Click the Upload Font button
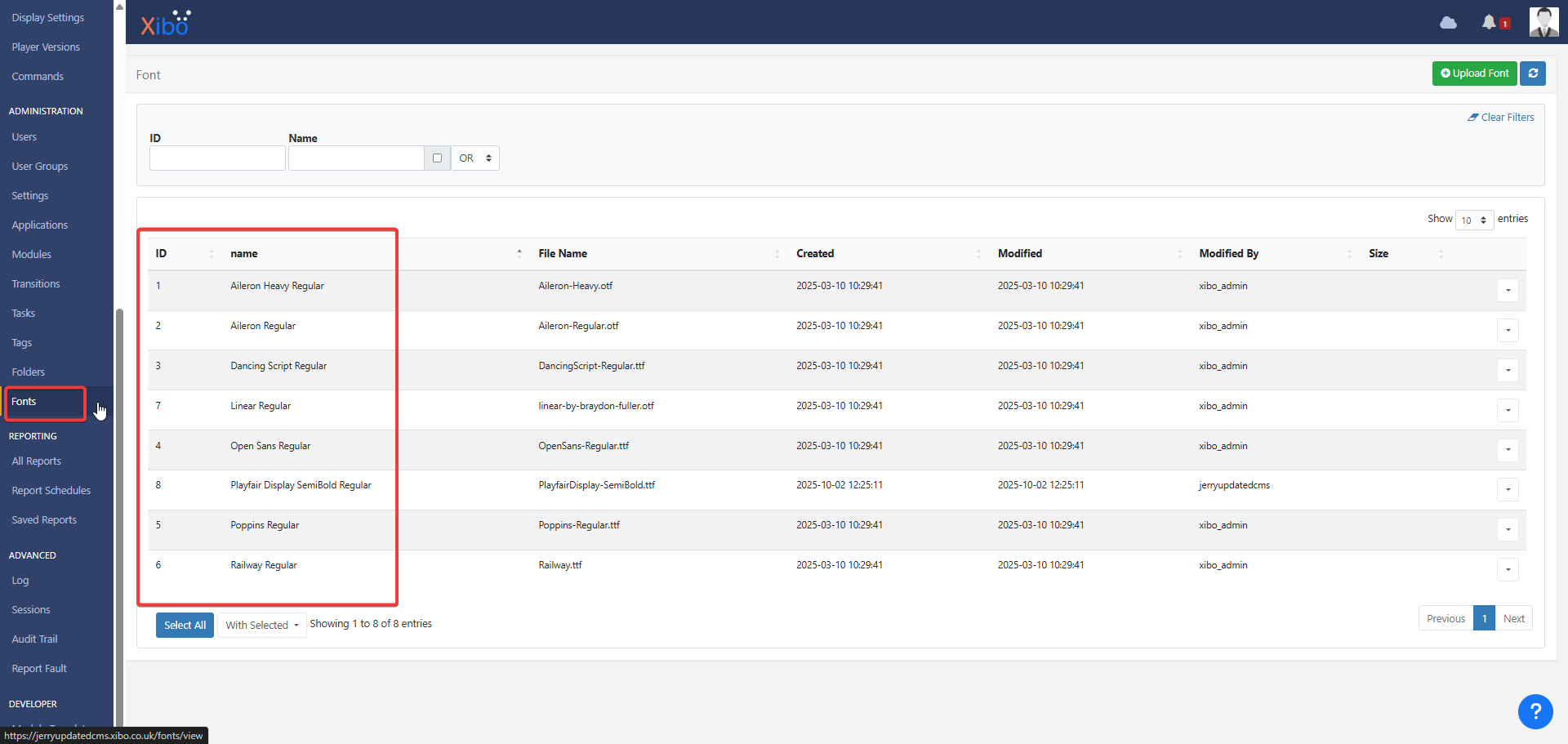Image resolution: width=1568 pixels, height=744 pixels. 1474,74
